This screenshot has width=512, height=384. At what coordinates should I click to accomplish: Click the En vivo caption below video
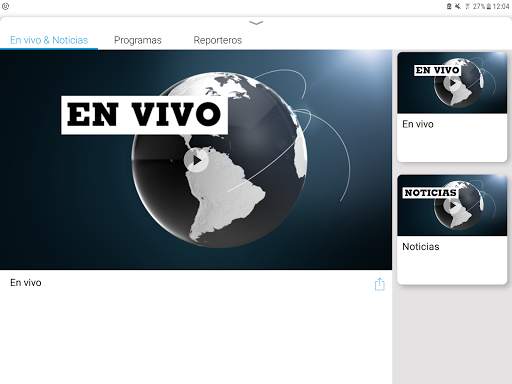pos(26,283)
